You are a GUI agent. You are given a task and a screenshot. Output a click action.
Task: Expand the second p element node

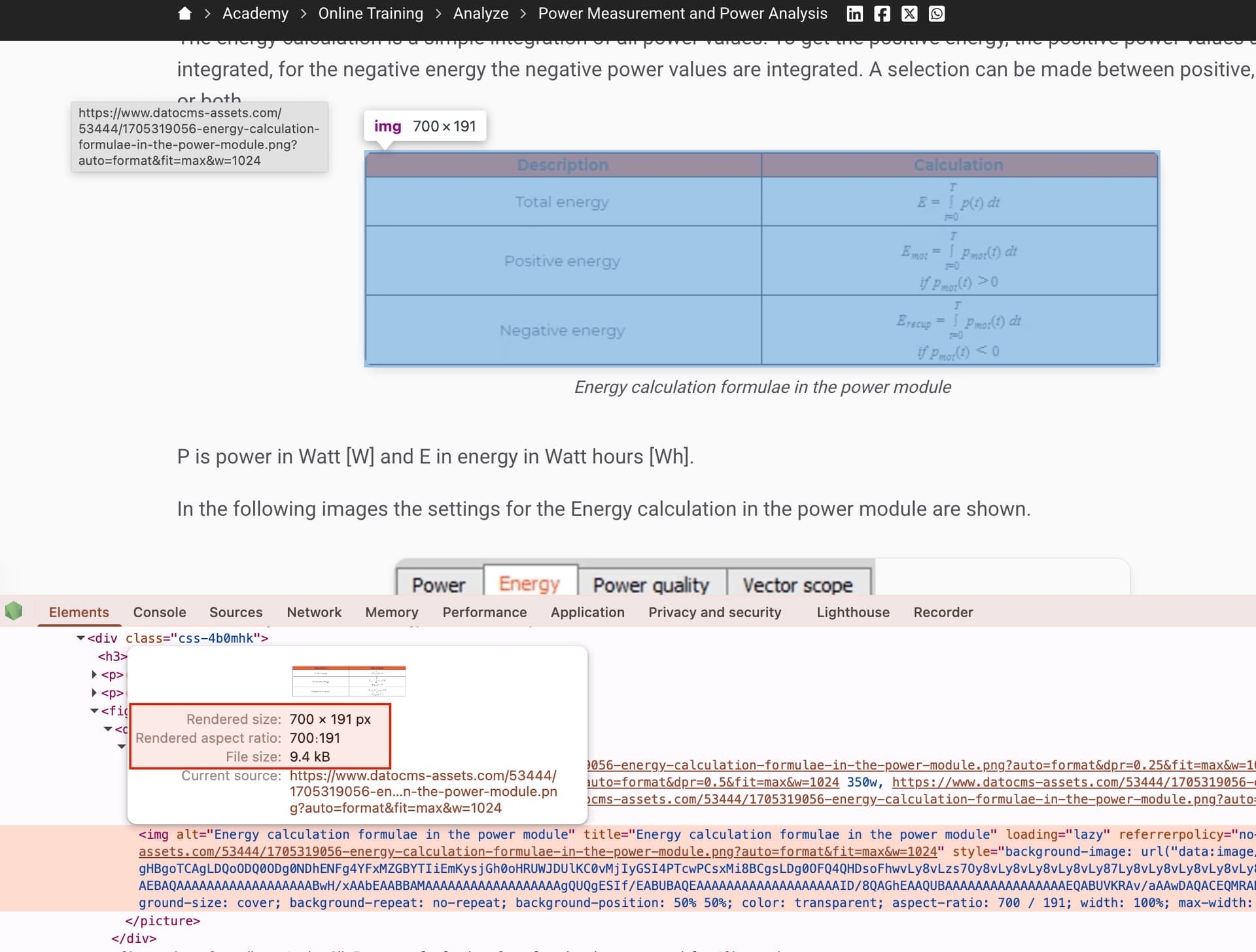click(94, 692)
